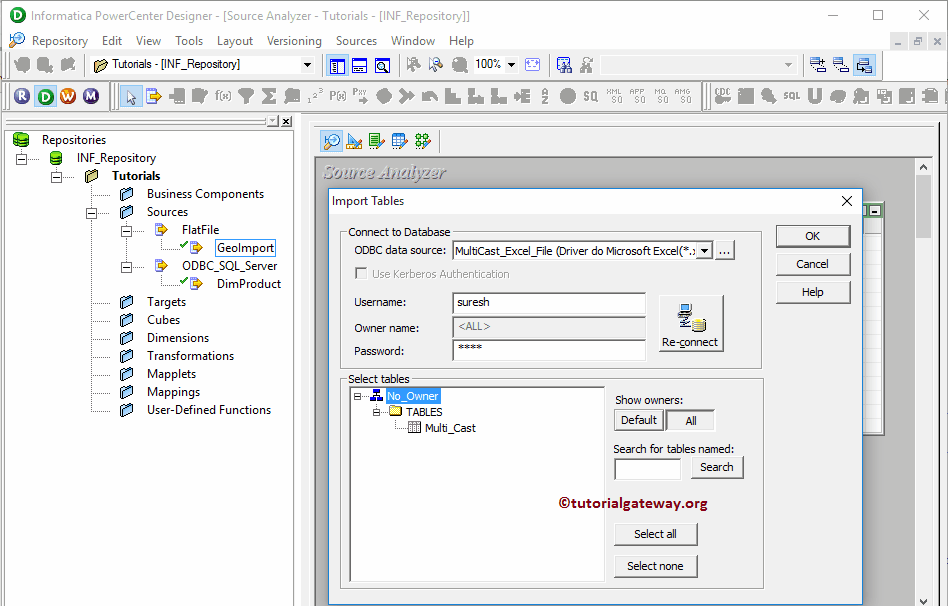Change the 100% zoom level value
The height and width of the screenshot is (606, 948).
point(487,64)
